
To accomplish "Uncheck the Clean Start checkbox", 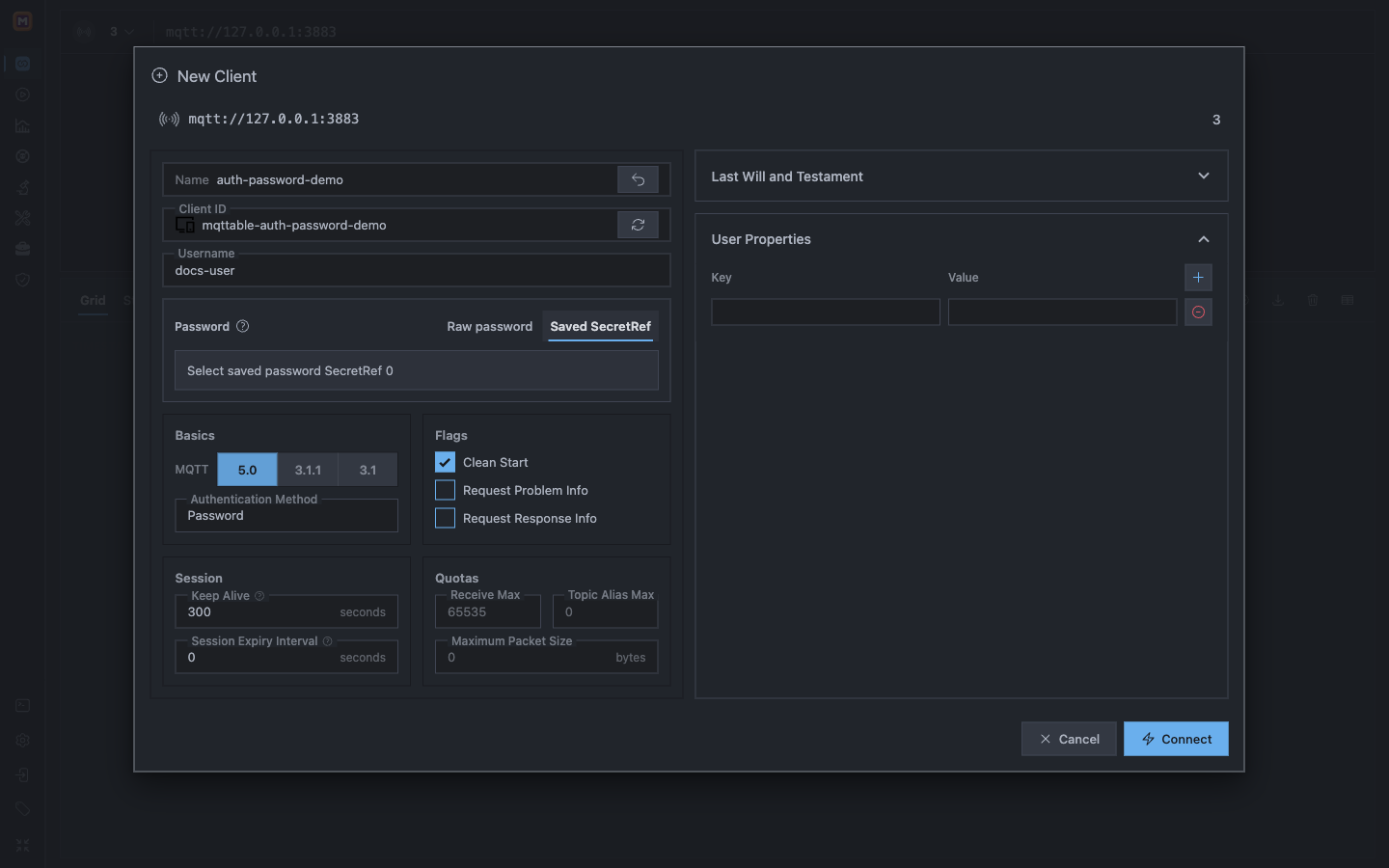I will 445,462.
